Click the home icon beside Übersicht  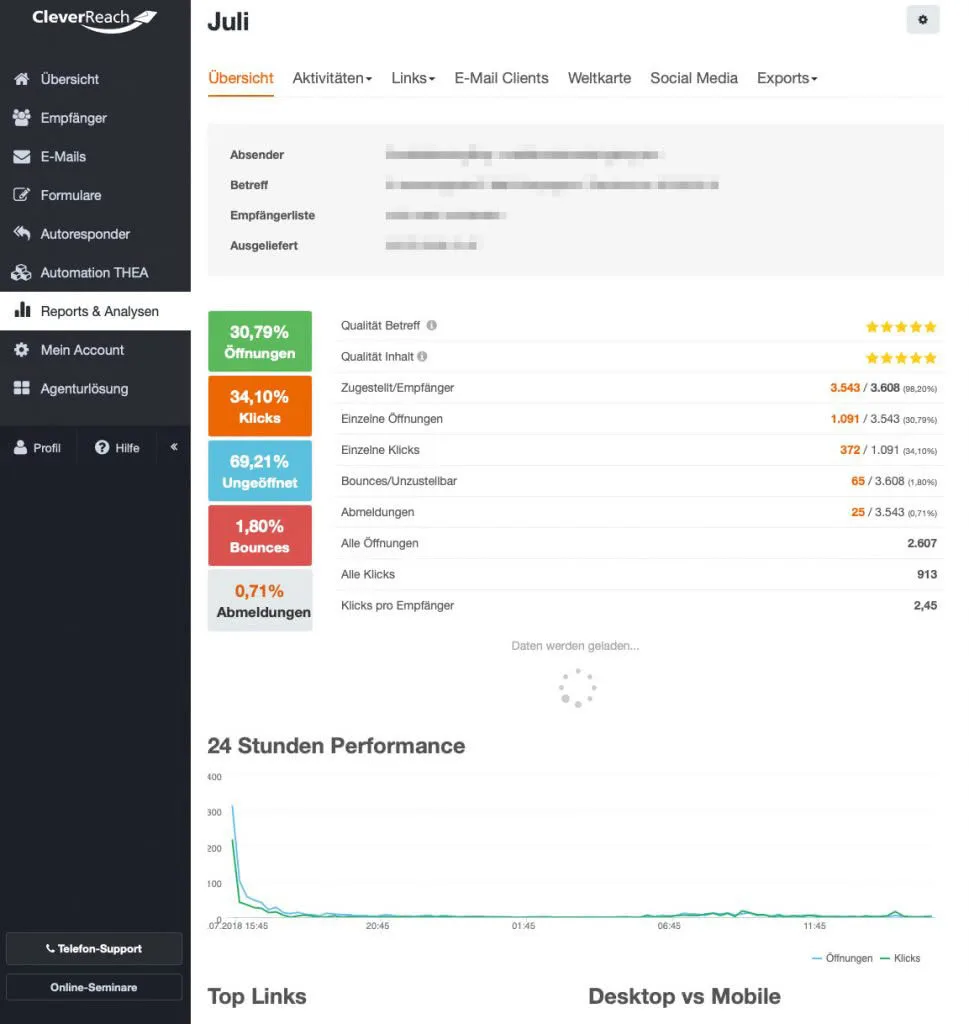22,79
